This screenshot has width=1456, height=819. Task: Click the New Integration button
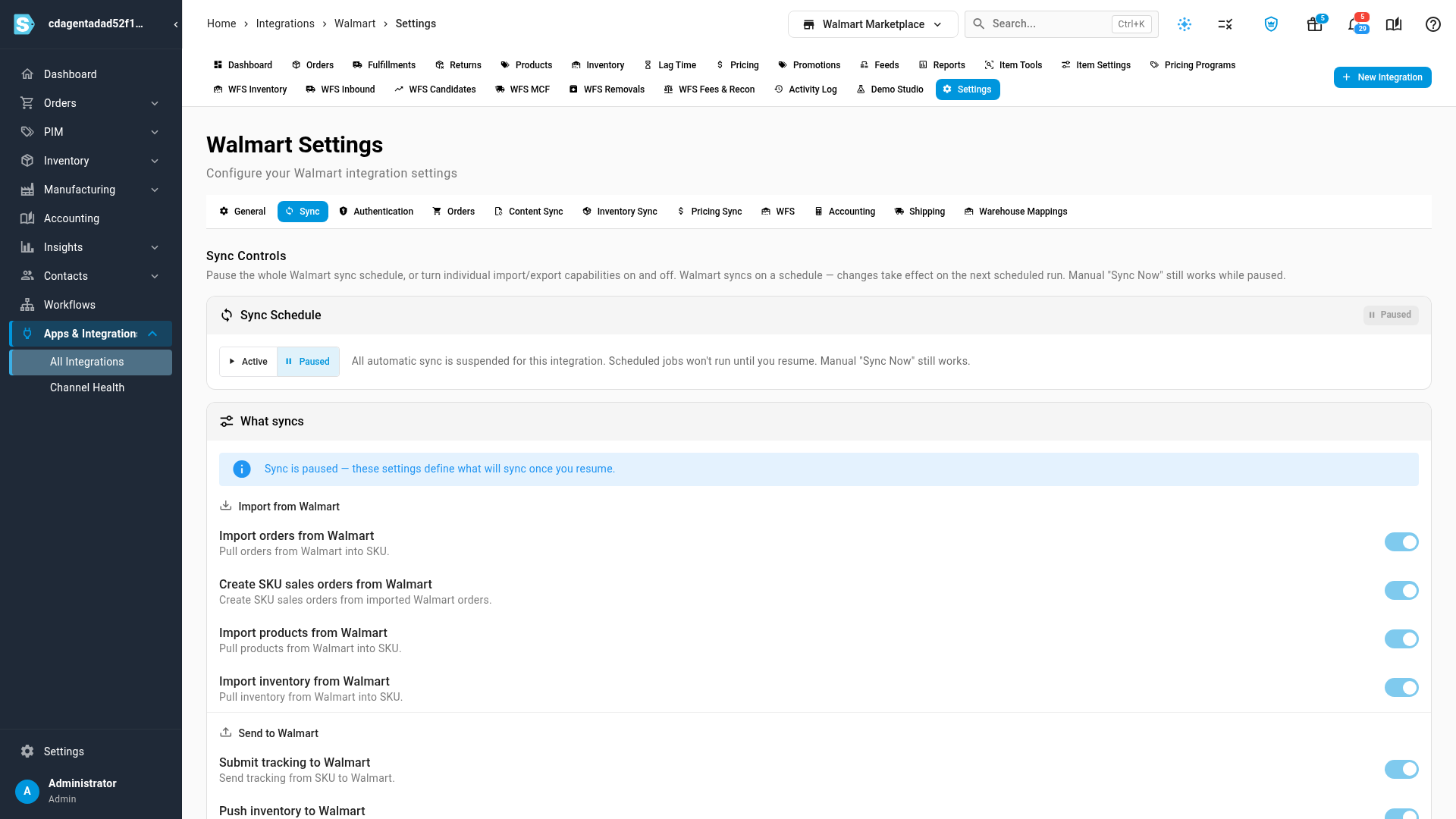[x=1382, y=77]
